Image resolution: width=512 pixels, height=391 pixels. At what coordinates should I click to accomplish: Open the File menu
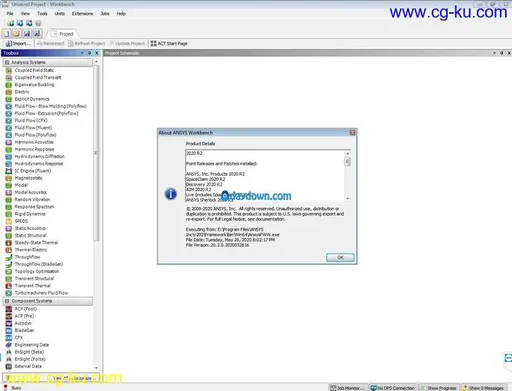pyautogui.click(x=10, y=14)
